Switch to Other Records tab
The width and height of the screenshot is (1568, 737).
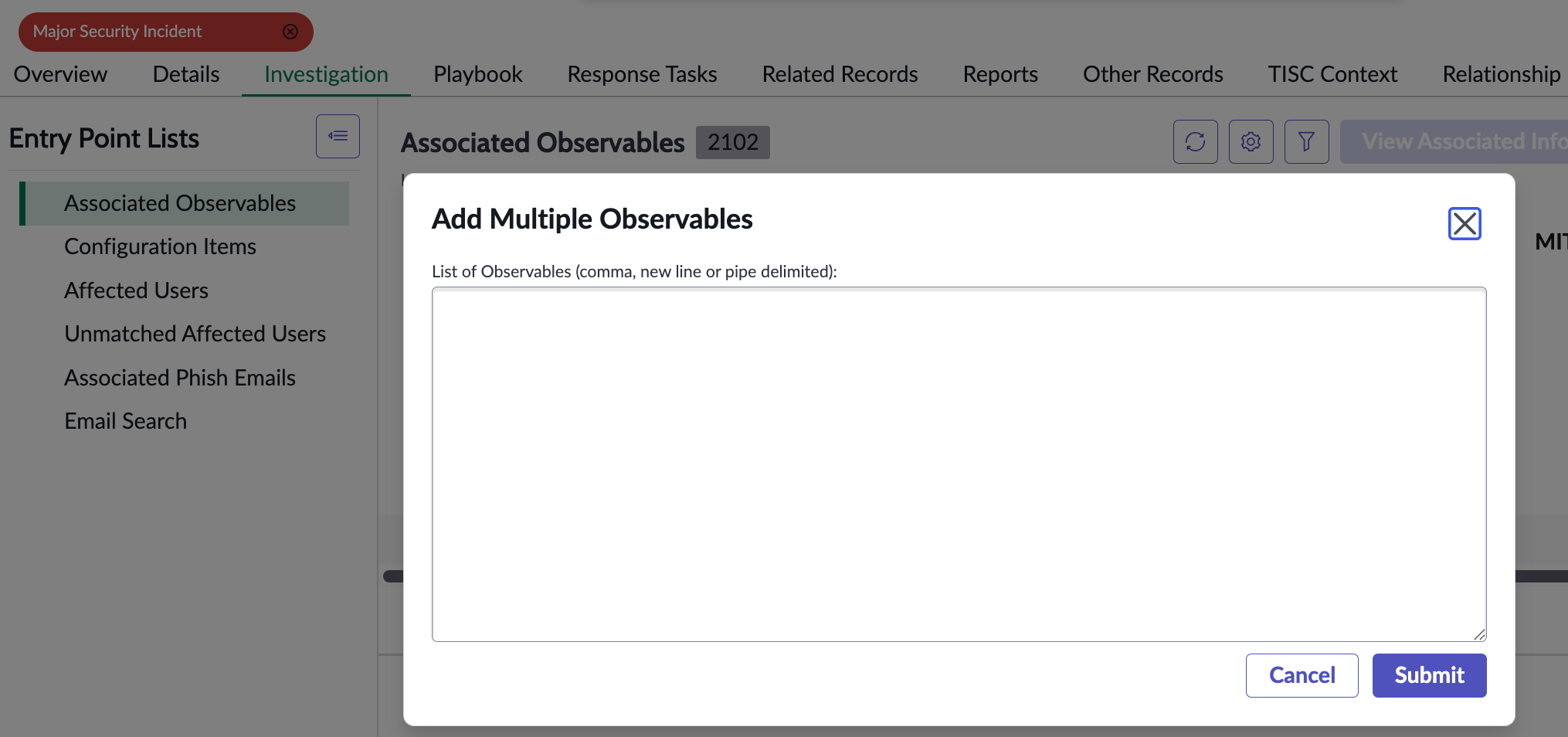click(x=1152, y=74)
